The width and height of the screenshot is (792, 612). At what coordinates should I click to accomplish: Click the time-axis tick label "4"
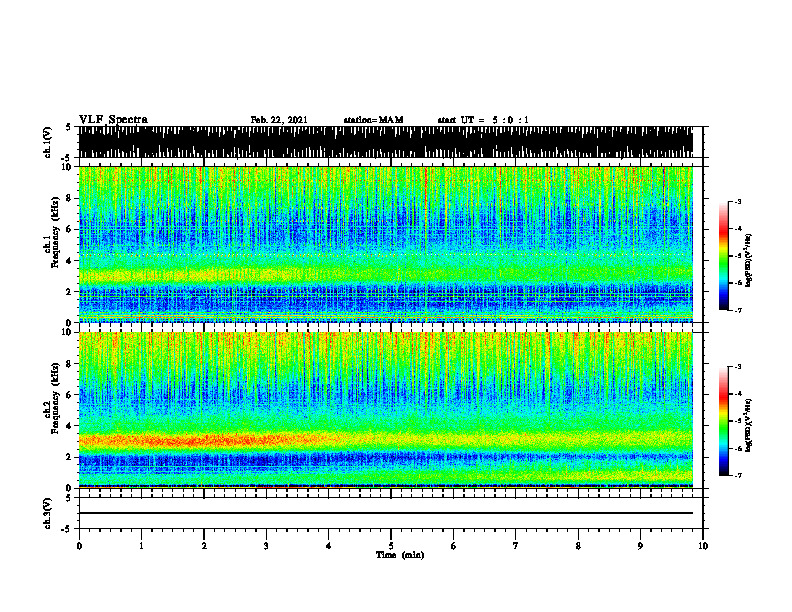point(329,546)
